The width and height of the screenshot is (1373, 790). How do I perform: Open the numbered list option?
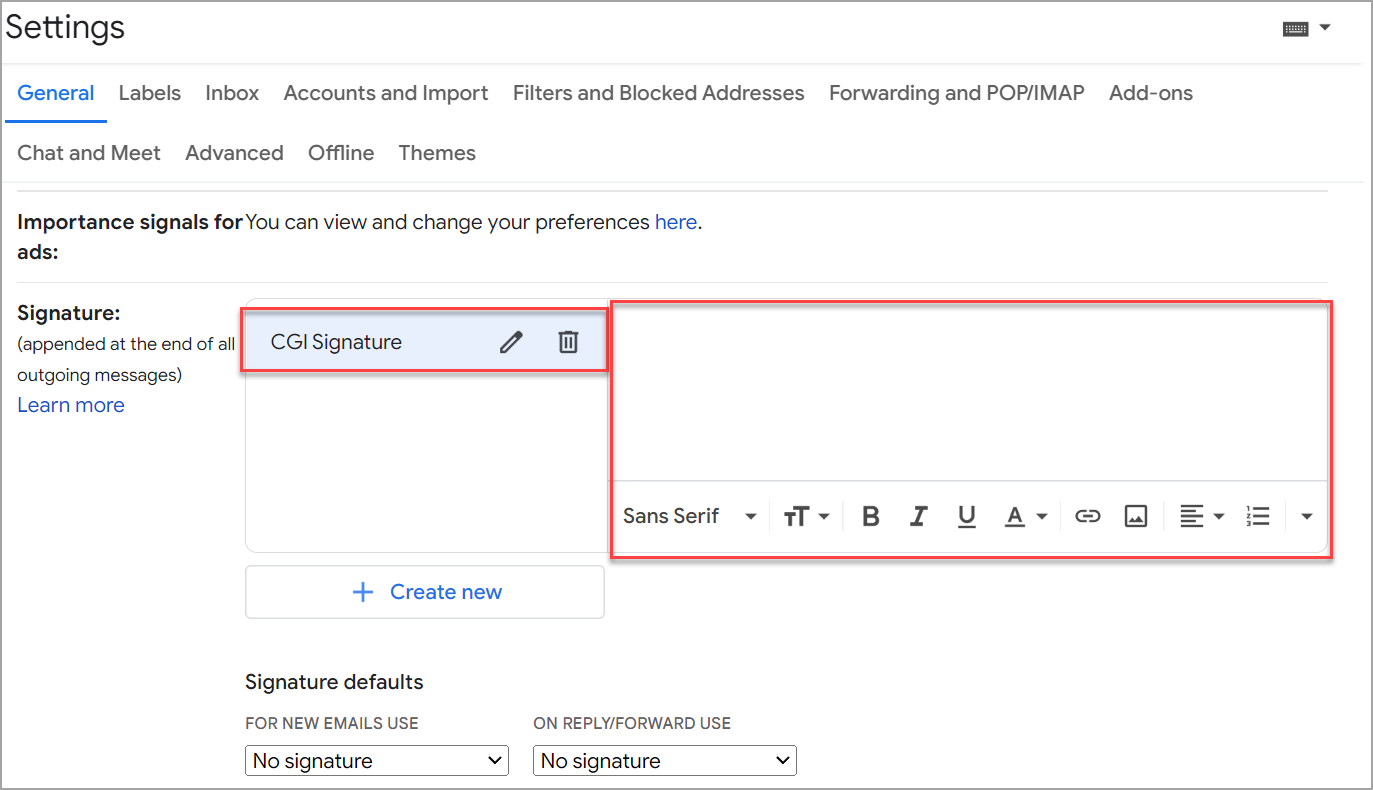[x=1257, y=516]
